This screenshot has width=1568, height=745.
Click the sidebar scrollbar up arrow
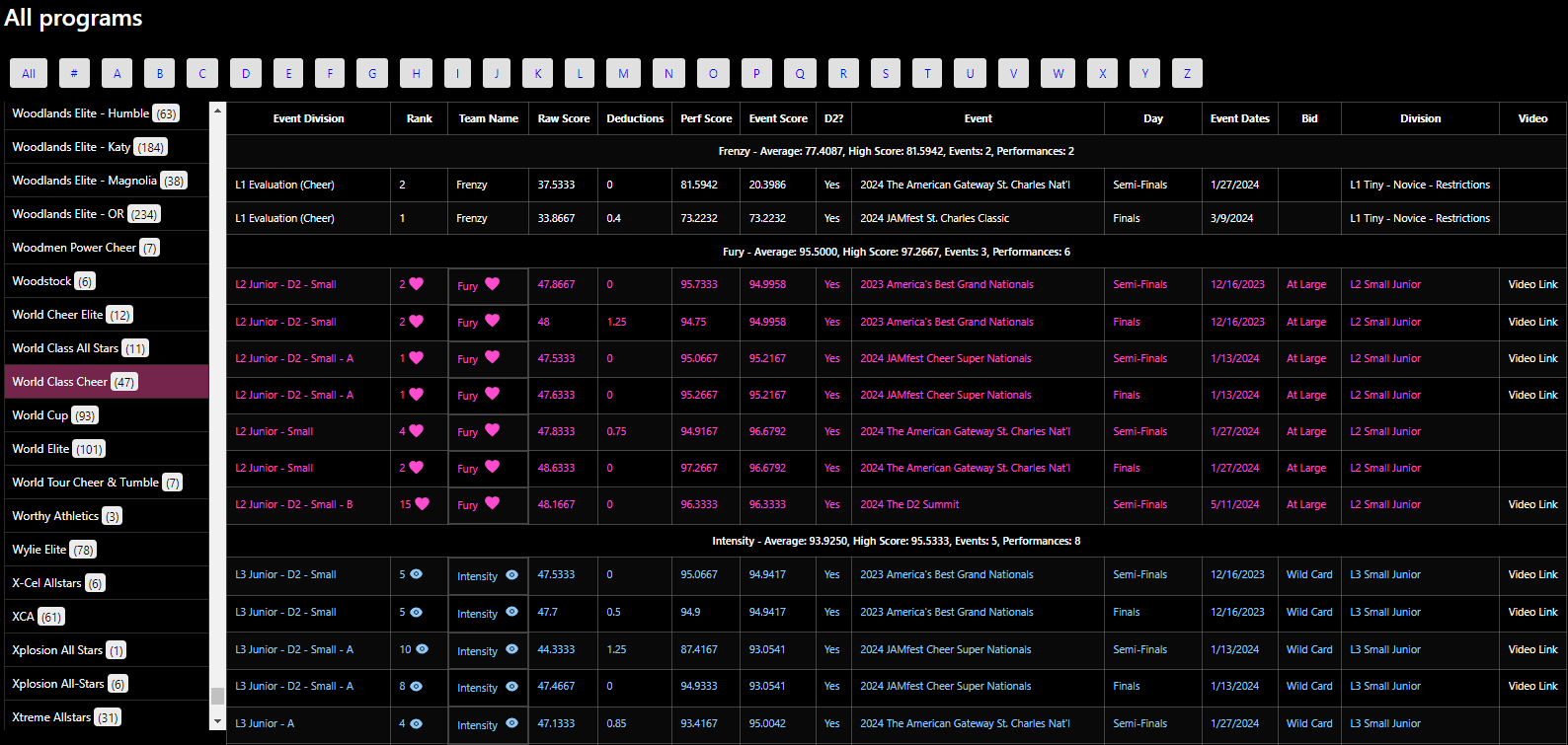pos(217,110)
